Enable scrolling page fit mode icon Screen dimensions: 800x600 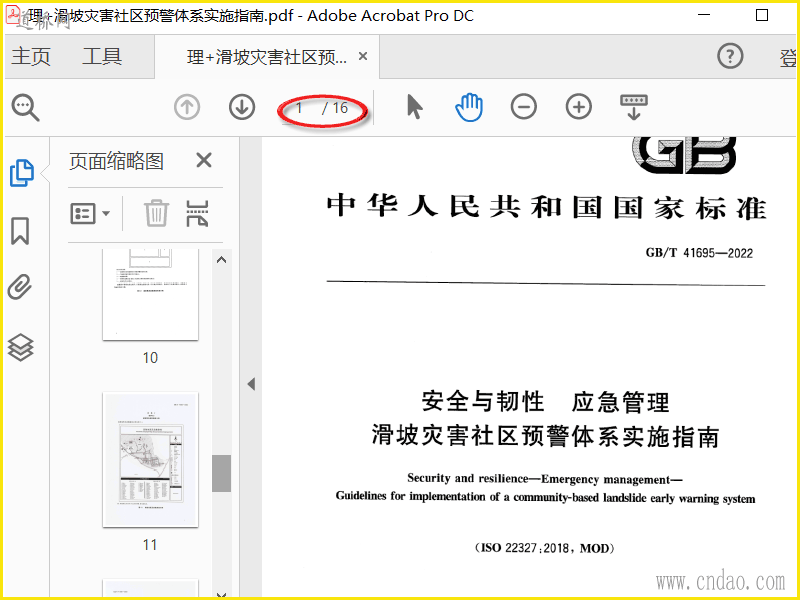pyautogui.click(x=634, y=107)
